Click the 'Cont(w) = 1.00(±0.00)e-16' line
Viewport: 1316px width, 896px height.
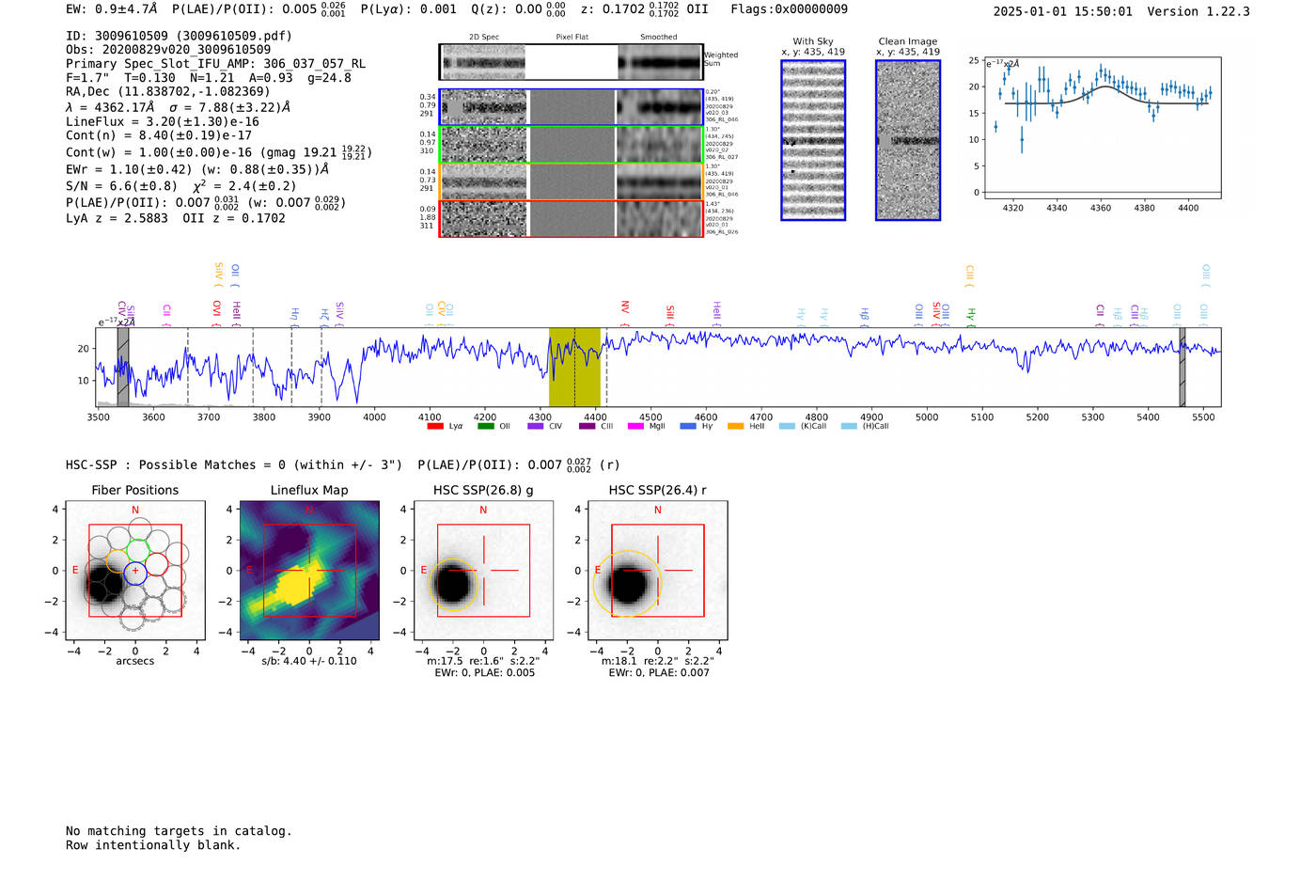(x=218, y=151)
